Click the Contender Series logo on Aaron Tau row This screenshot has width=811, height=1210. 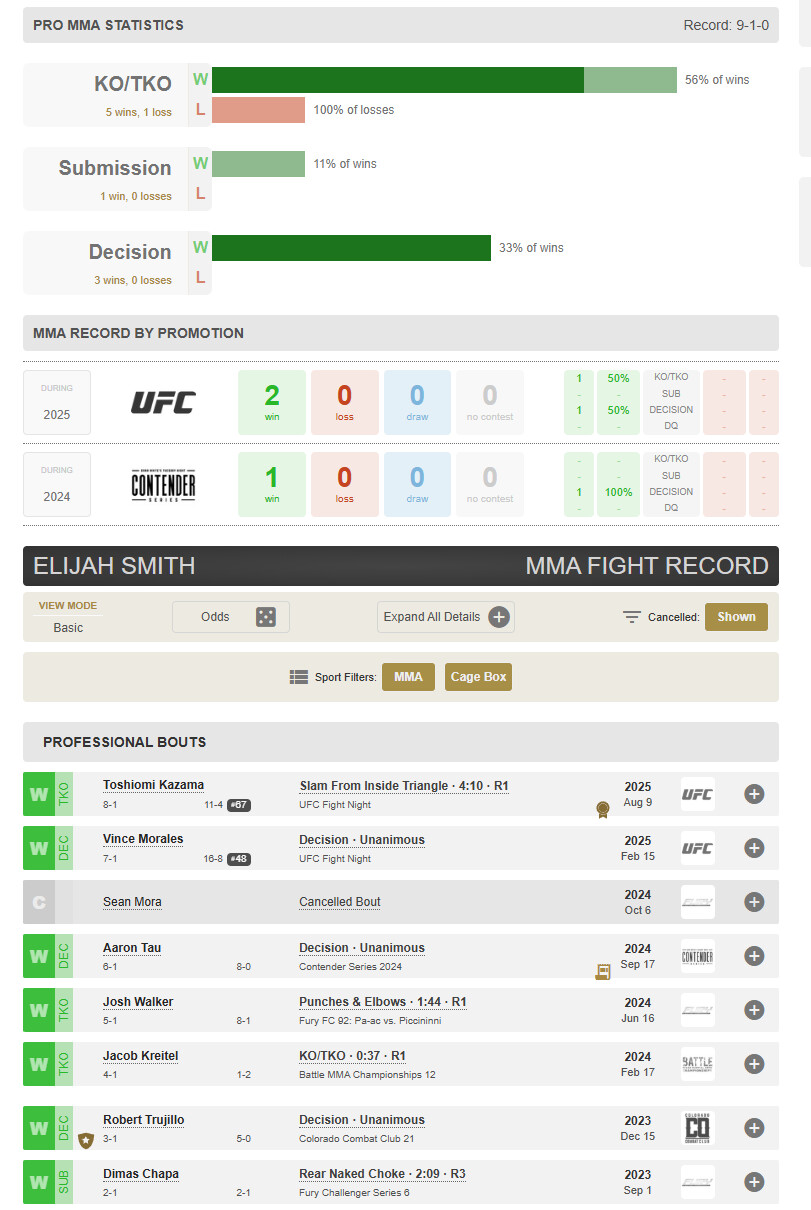coord(697,956)
